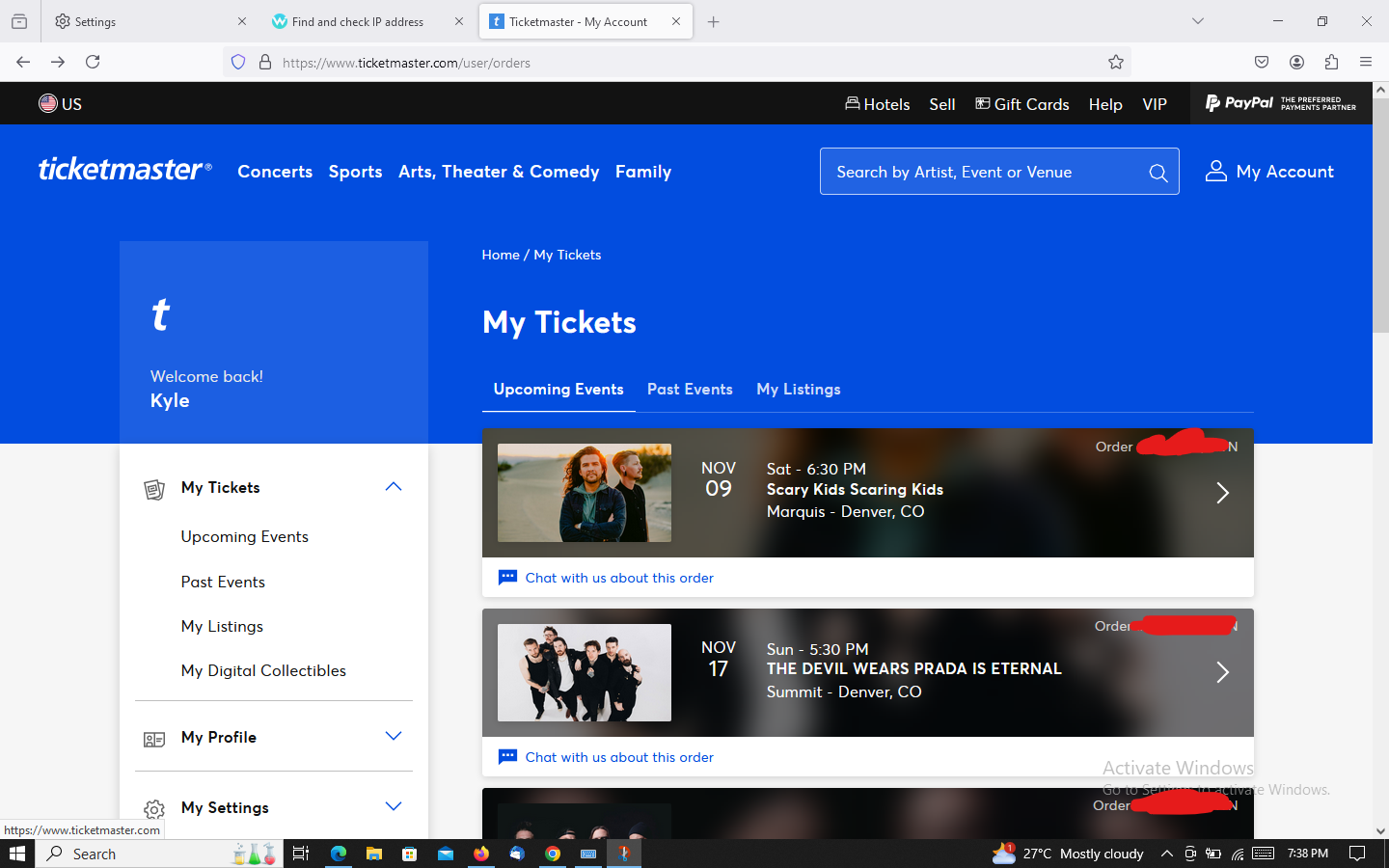Click the chat bubble icon under Scary Kids order
This screenshot has height=868, width=1389.
(507, 578)
